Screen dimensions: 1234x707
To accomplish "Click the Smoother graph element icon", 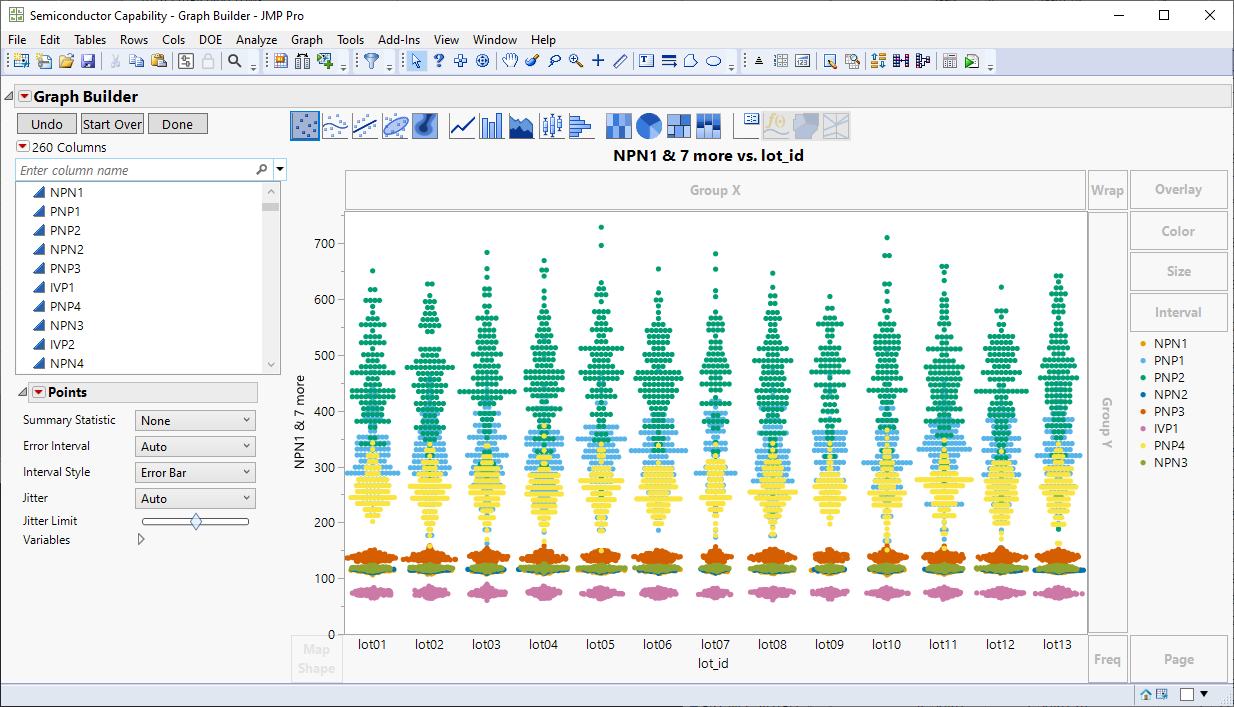I will pyautogui.click(x=336, y=126).
